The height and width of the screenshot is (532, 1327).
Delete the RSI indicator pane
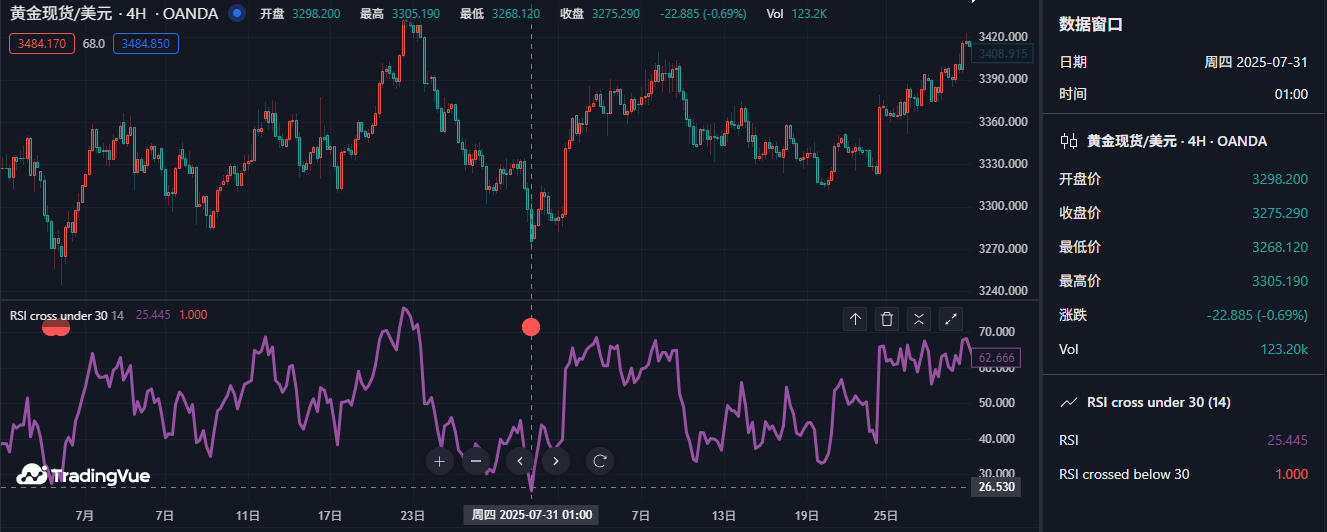(x=887, y=319)
